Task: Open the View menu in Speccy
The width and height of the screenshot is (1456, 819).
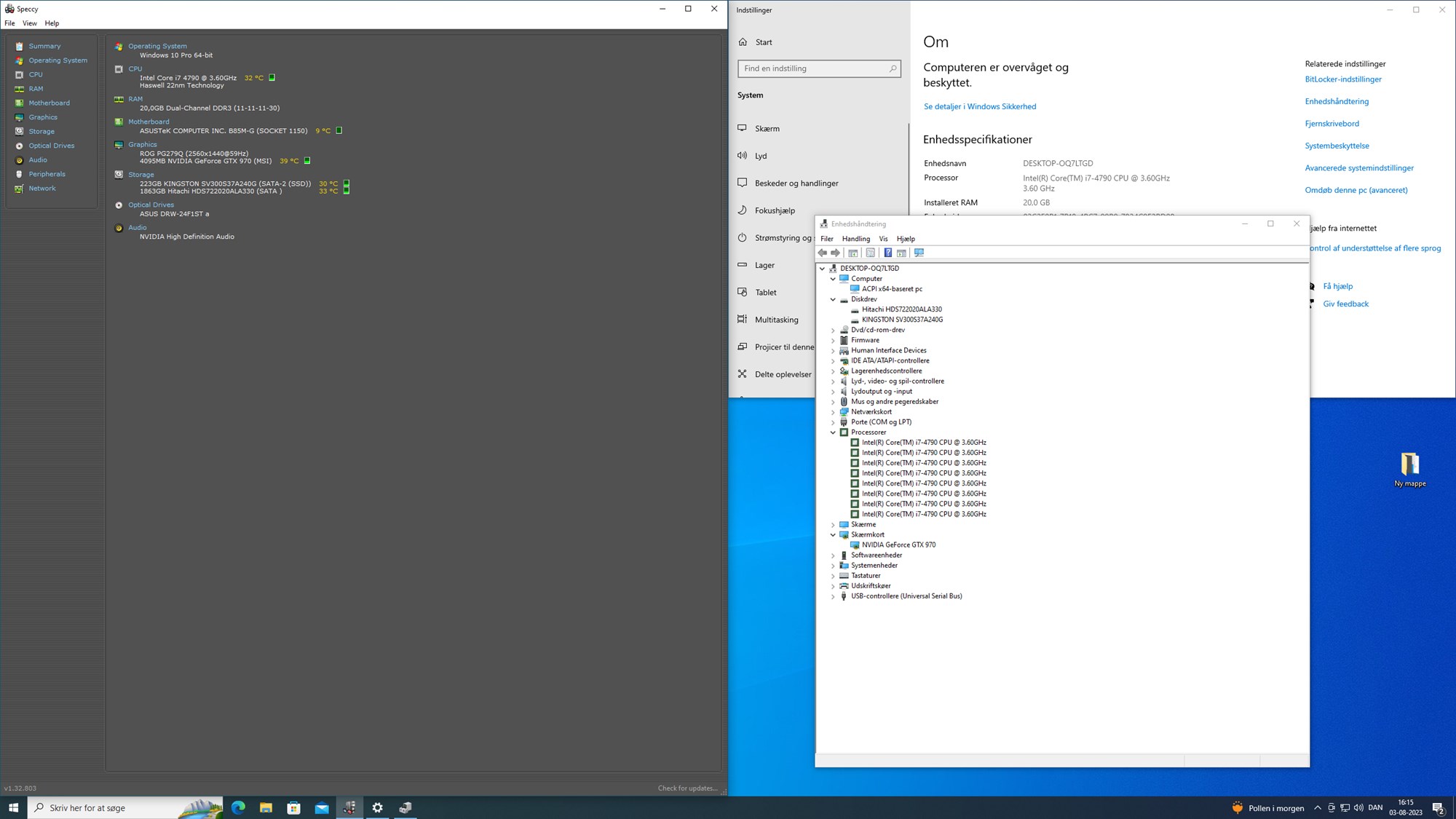Action: (x=30, y=23)
